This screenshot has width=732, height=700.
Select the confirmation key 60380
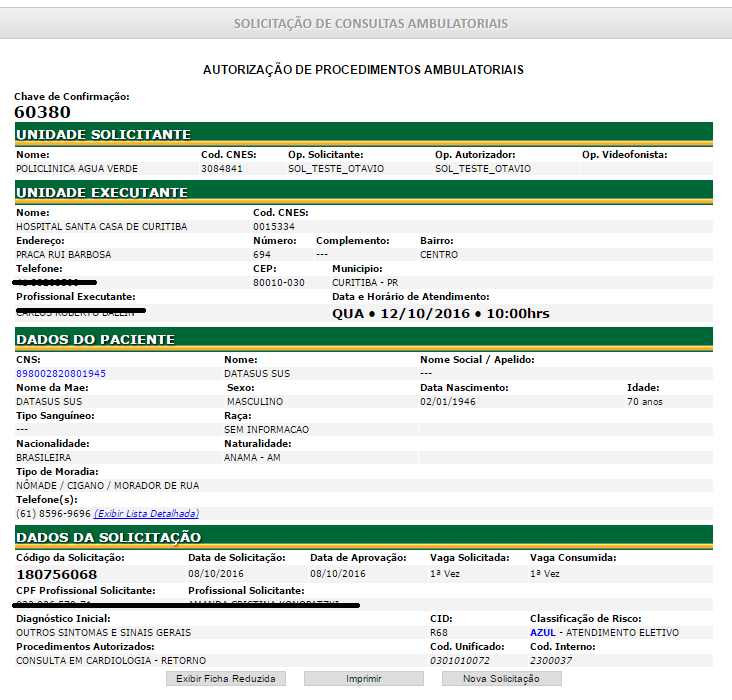click(x=42, y=112)
